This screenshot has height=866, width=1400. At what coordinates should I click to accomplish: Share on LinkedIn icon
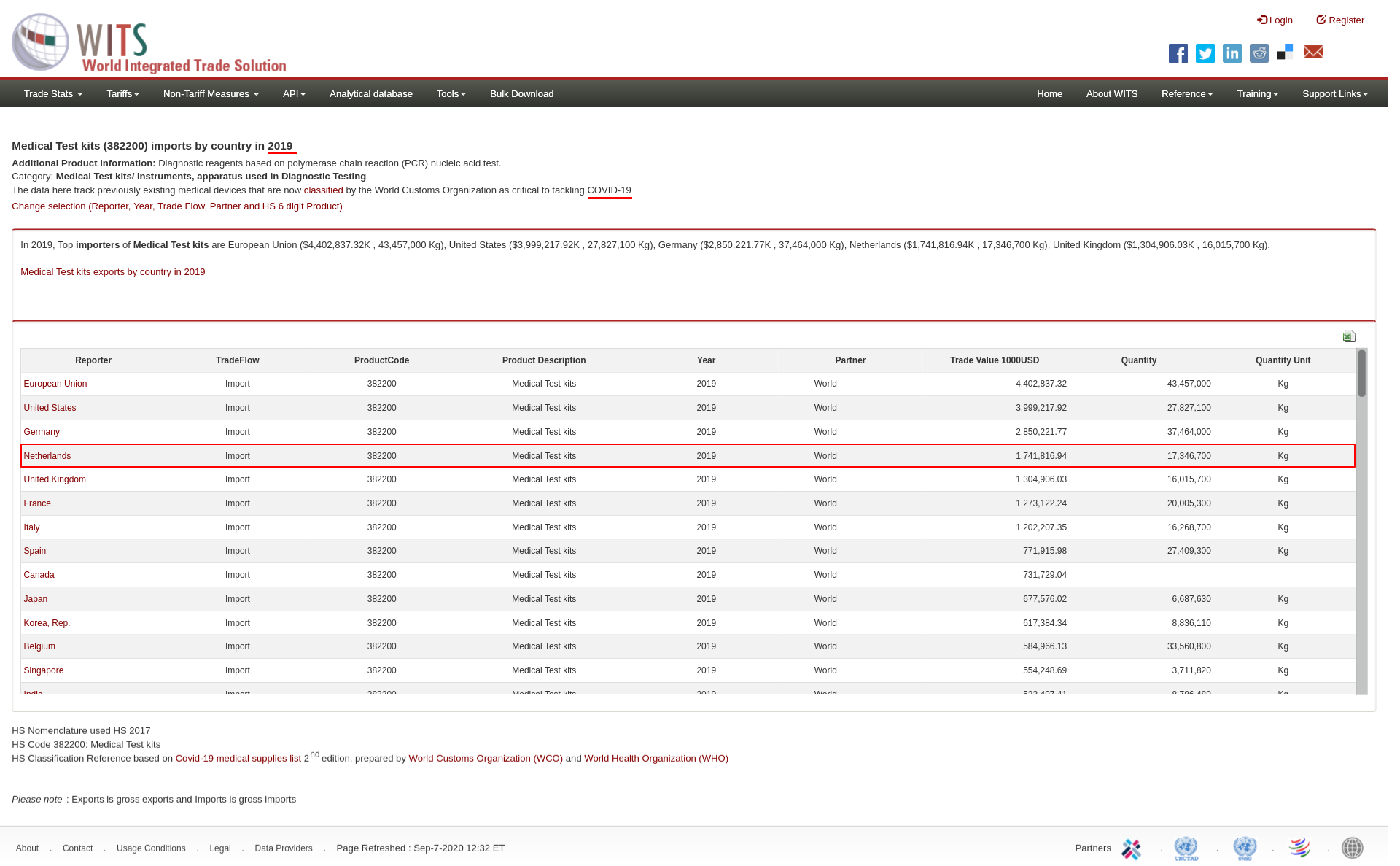click(x=1232, y=53)
